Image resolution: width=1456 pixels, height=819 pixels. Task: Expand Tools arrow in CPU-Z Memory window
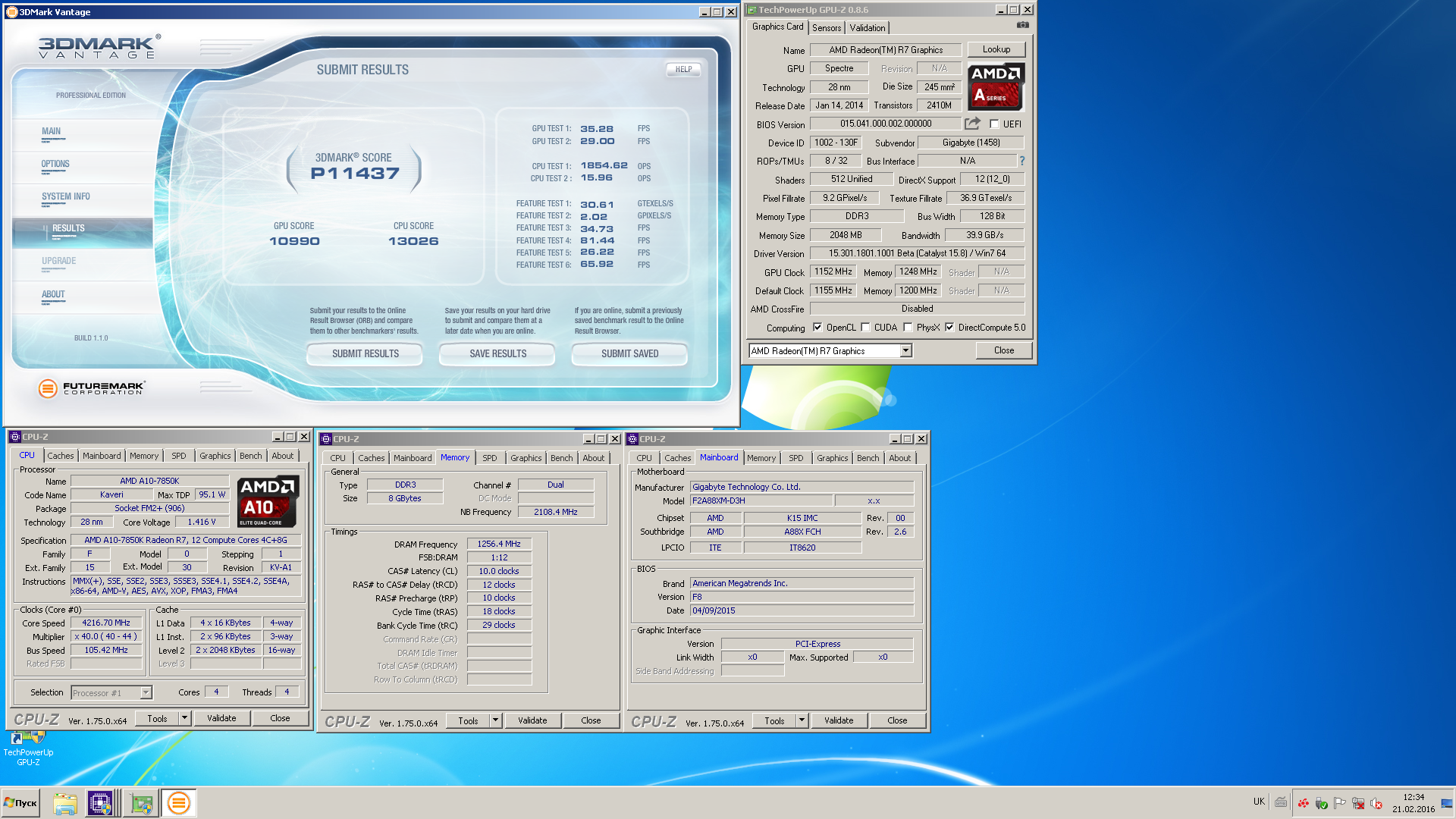pyautogui.click(x=495, y=720)
